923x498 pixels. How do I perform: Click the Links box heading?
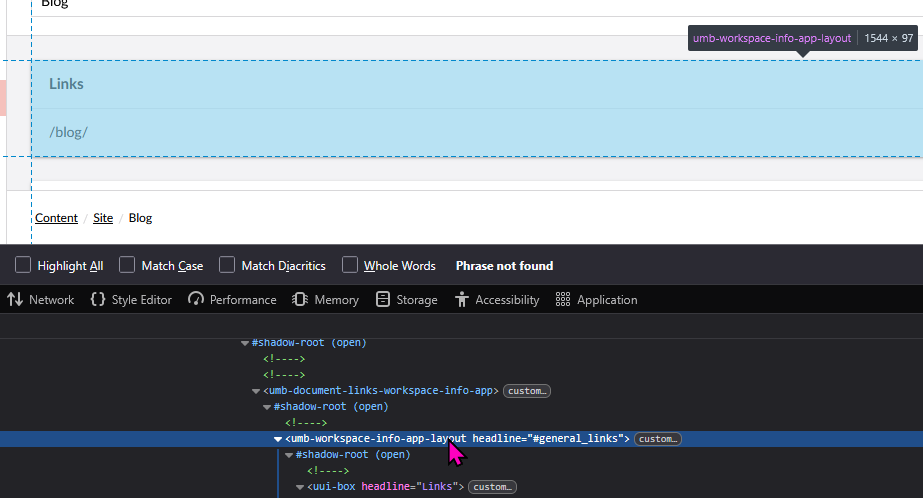[66, 84]
